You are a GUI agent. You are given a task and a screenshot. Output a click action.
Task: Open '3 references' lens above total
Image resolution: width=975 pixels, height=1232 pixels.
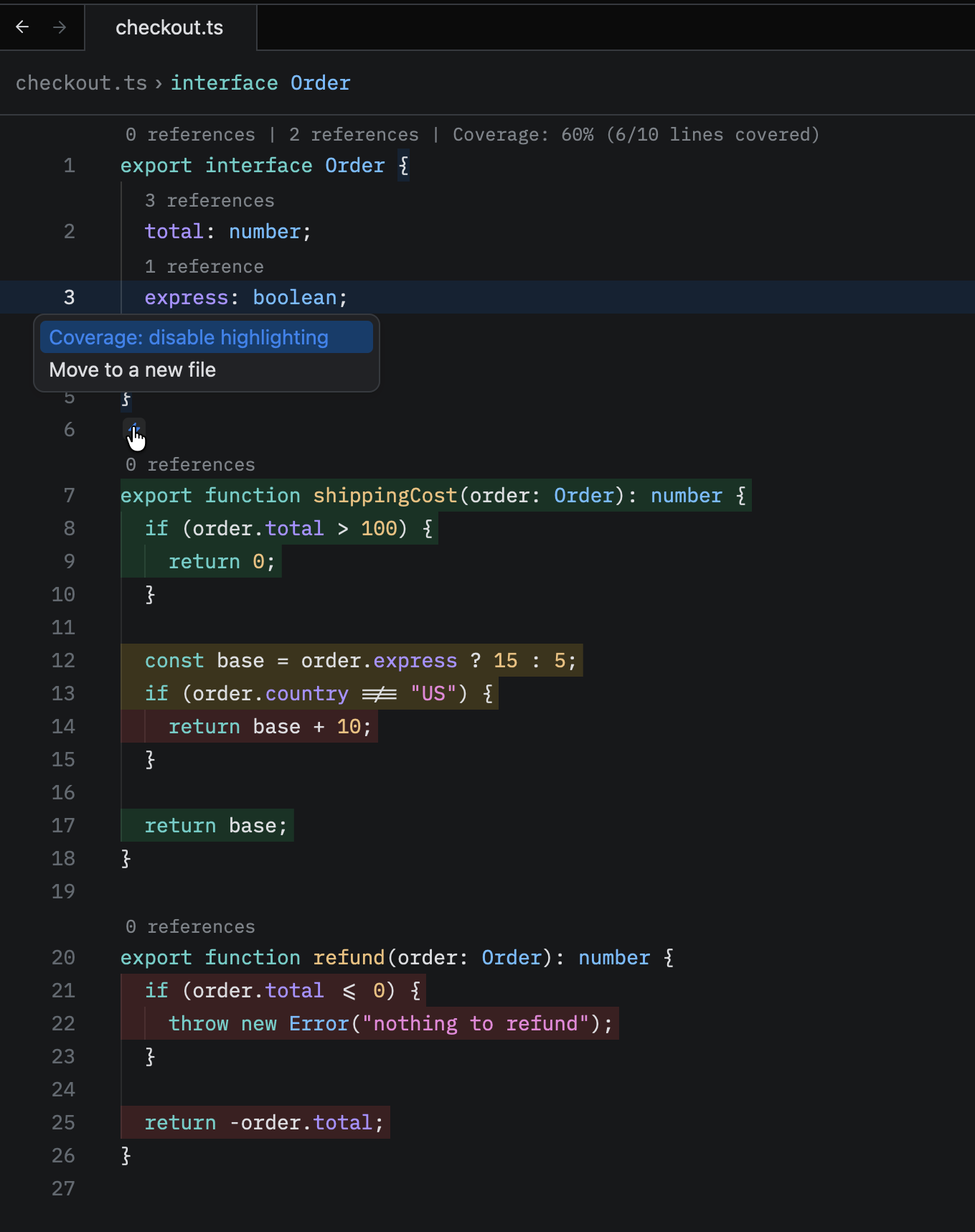pyautogui.click(x=209, y=201)
